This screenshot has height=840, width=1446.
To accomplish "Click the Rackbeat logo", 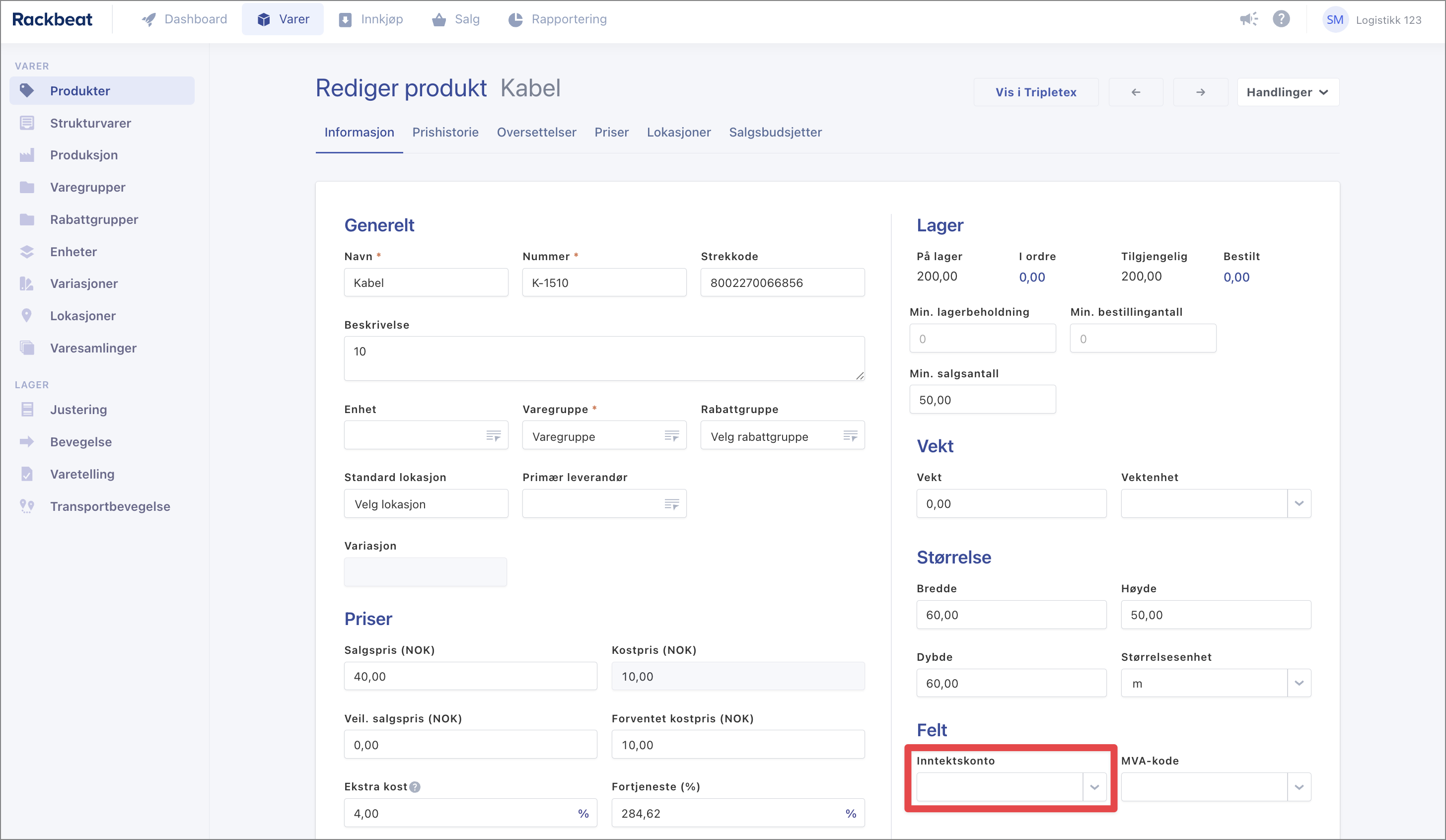I will point(52,19).
